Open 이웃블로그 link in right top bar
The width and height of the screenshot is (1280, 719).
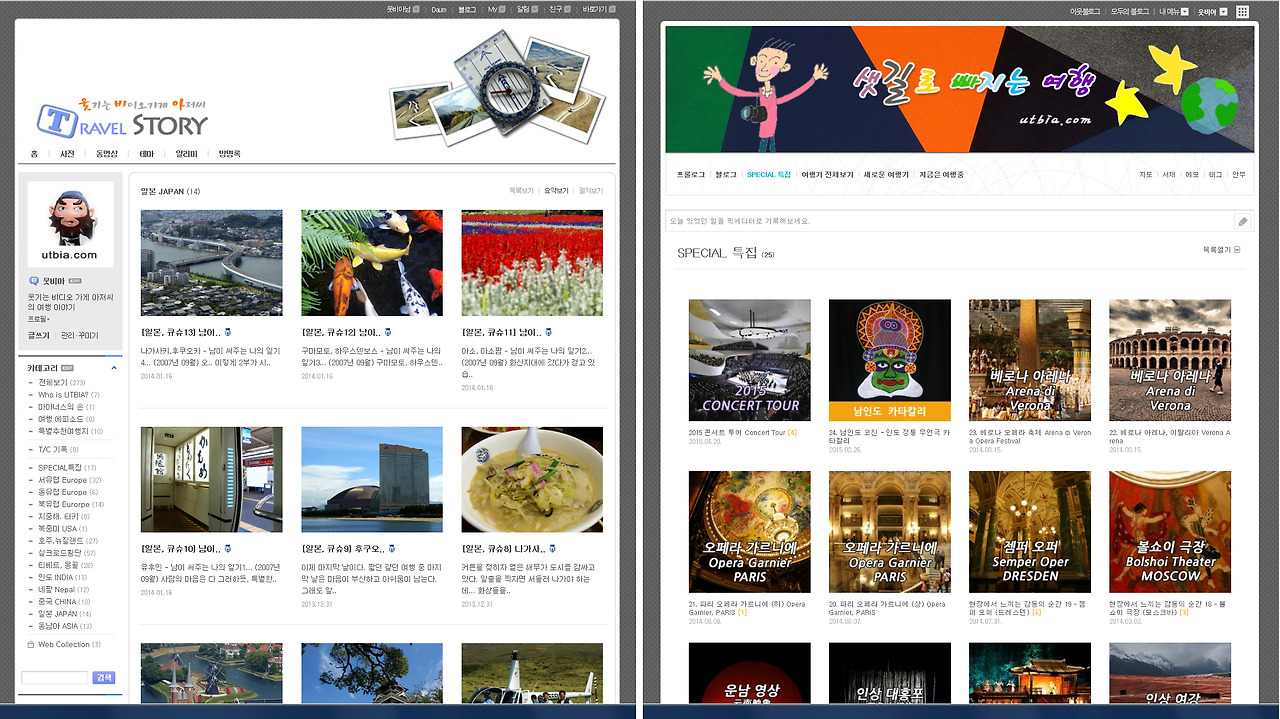pyautogui.click(x=1085, y=11)
